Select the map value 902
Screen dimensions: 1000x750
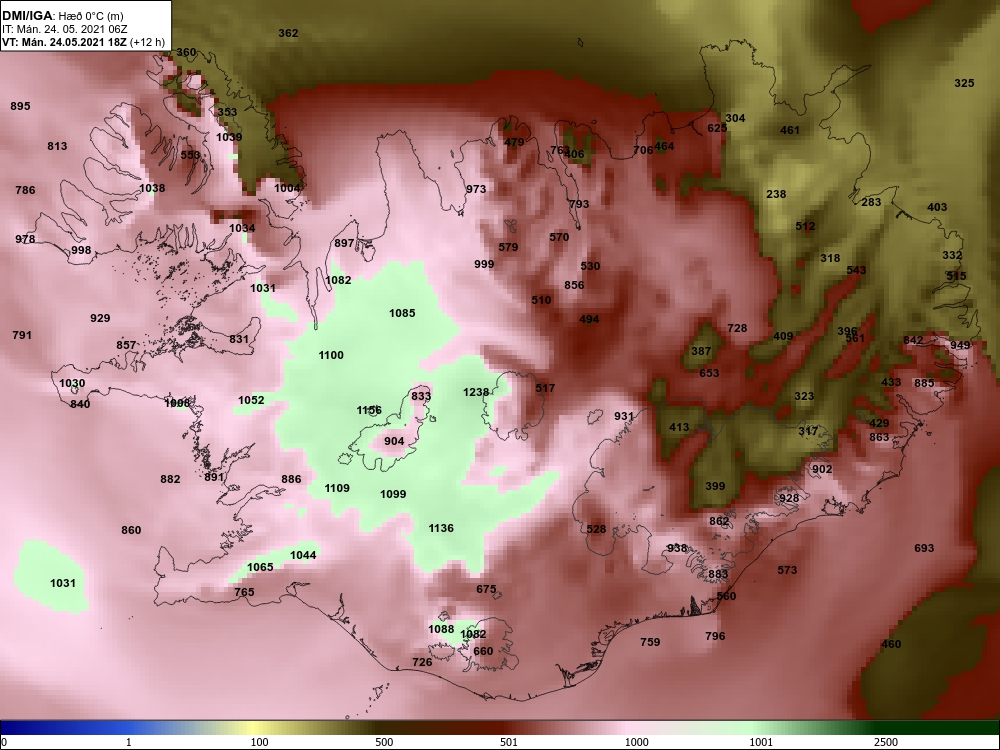822,469
